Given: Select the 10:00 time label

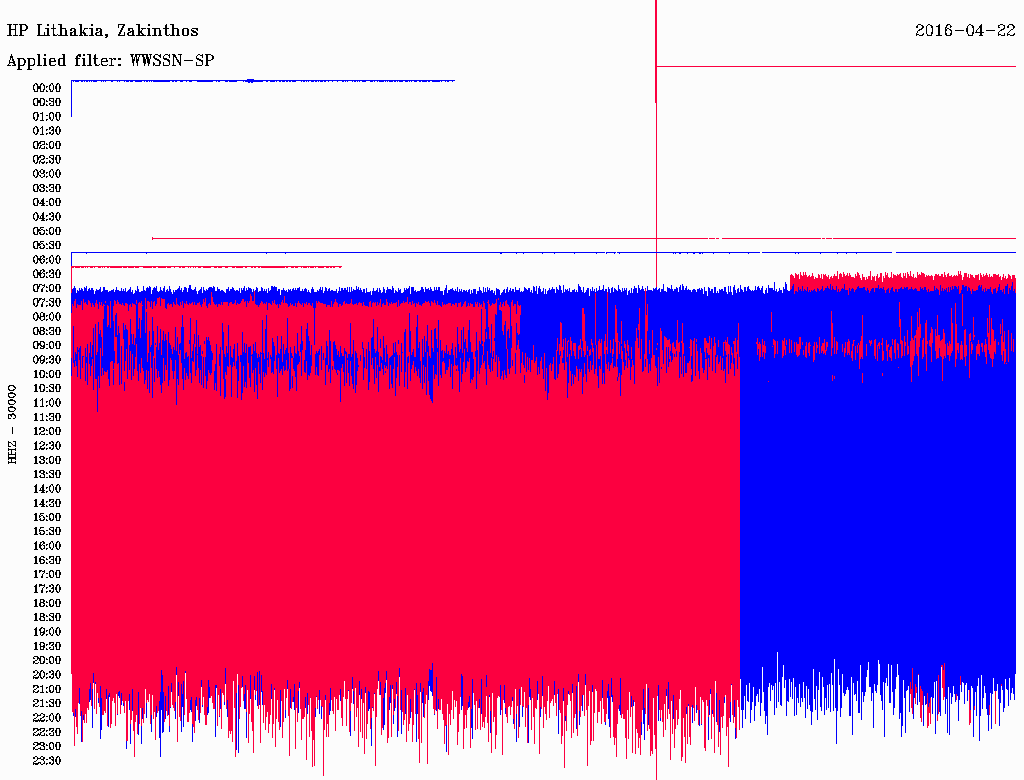Looking at the screenshot, I should coord(47,374).
